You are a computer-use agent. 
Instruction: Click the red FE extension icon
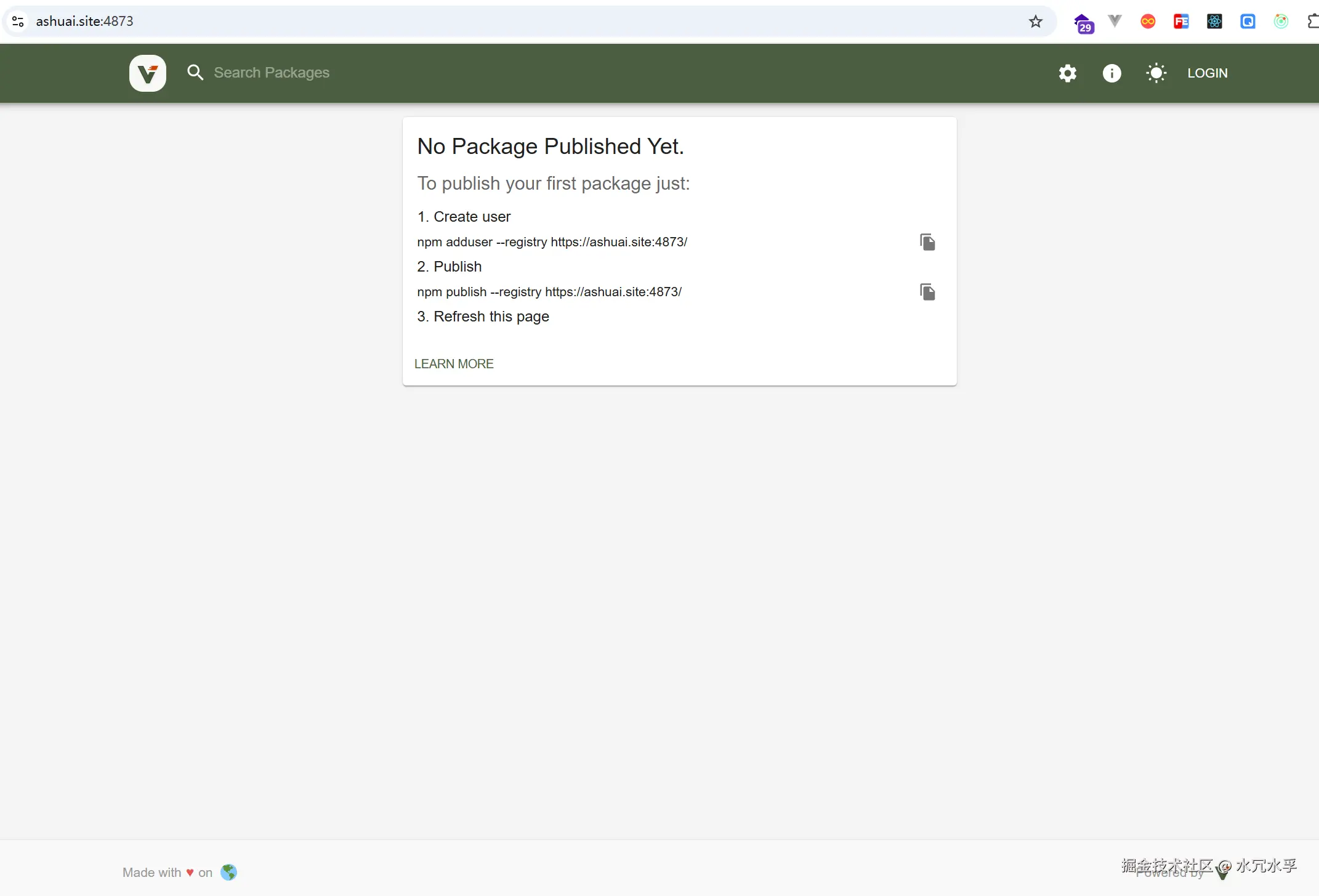(1181, 22)
